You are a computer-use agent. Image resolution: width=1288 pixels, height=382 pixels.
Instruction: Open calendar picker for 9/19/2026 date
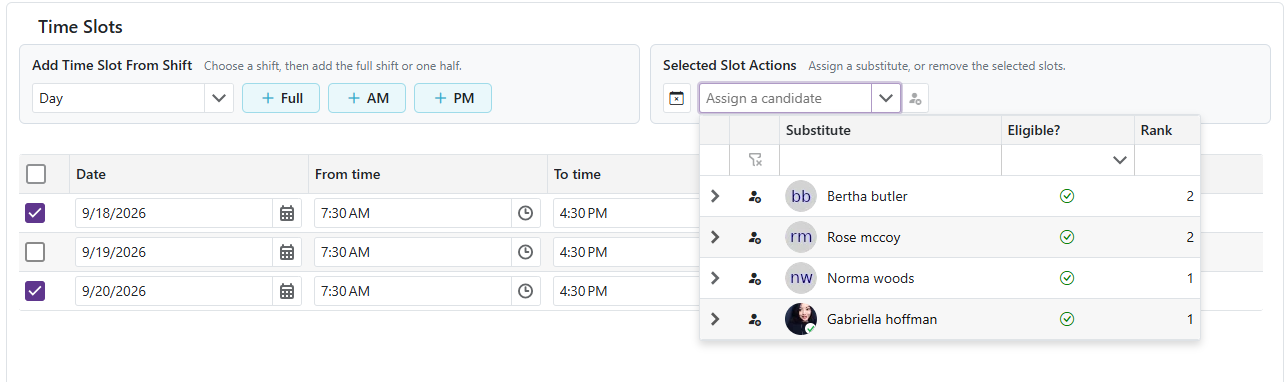(287, 252)
